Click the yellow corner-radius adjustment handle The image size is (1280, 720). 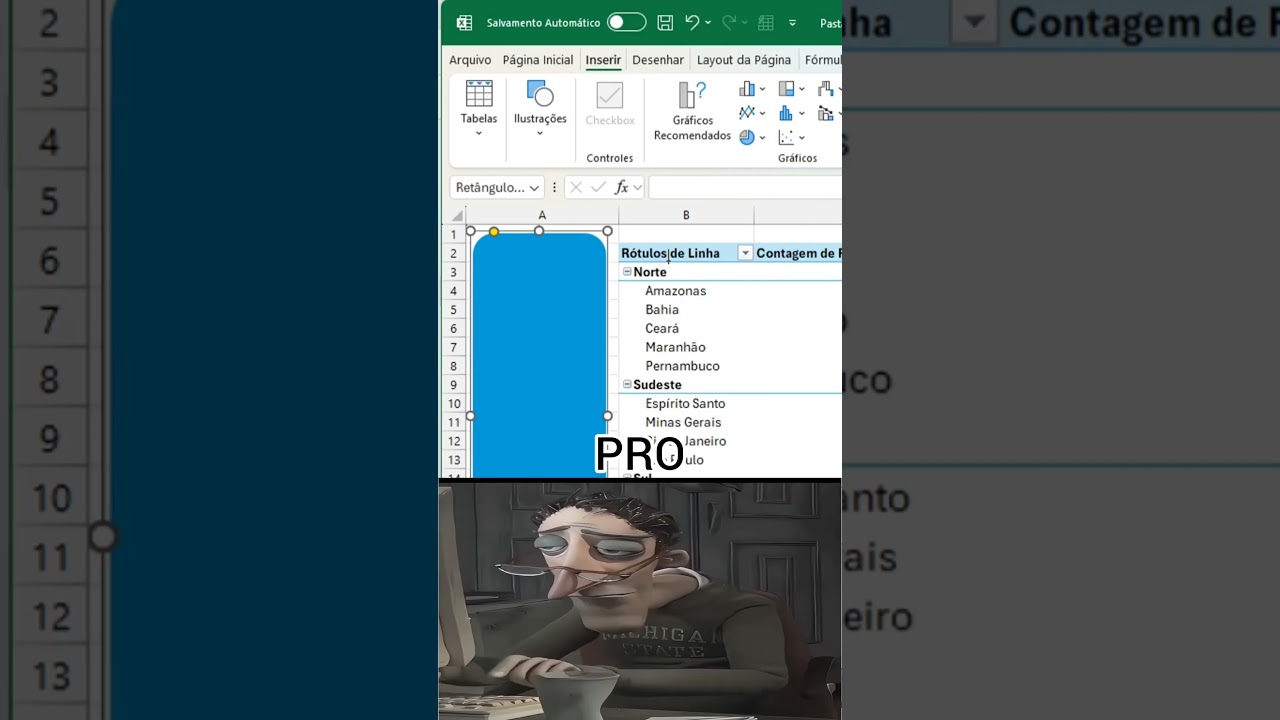click(x=493, y=232)
